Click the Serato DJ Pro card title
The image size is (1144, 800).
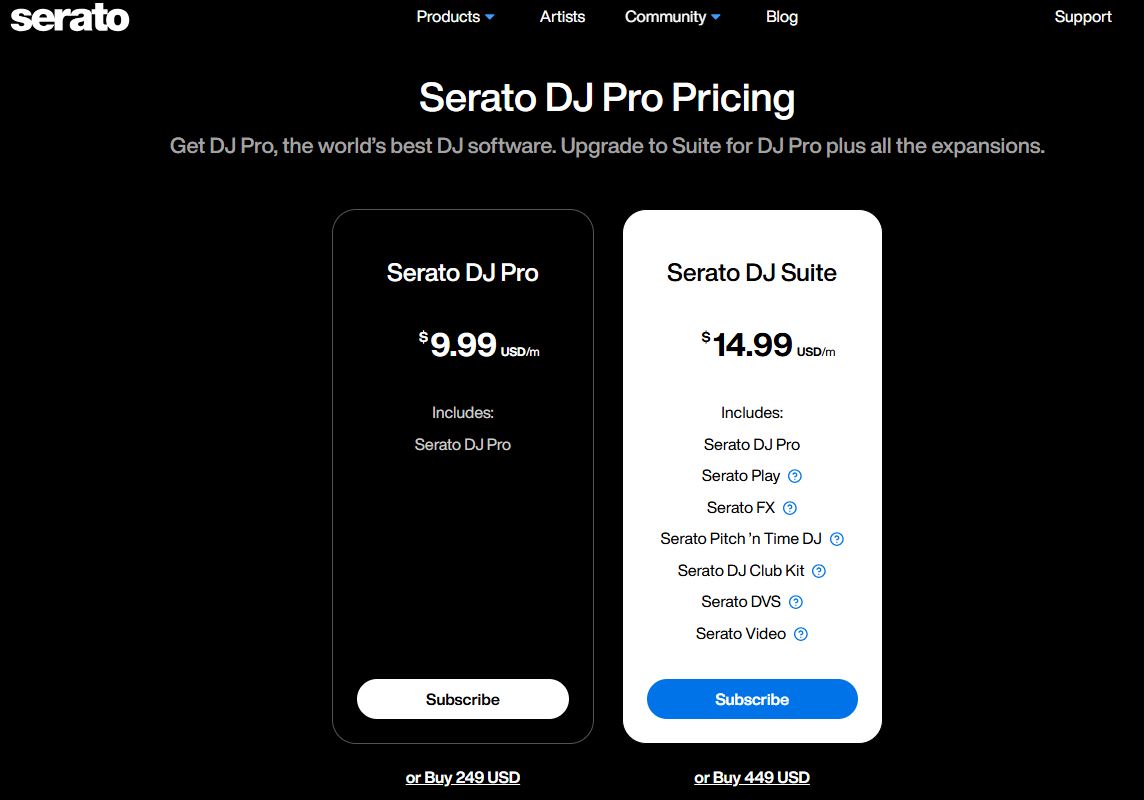click(462, 272)
